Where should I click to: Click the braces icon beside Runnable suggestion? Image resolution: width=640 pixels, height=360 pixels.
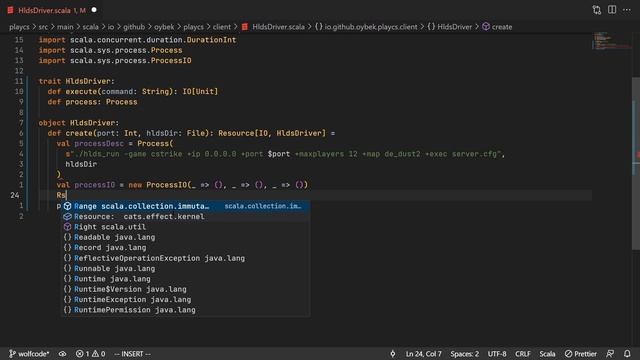[67, 269]
